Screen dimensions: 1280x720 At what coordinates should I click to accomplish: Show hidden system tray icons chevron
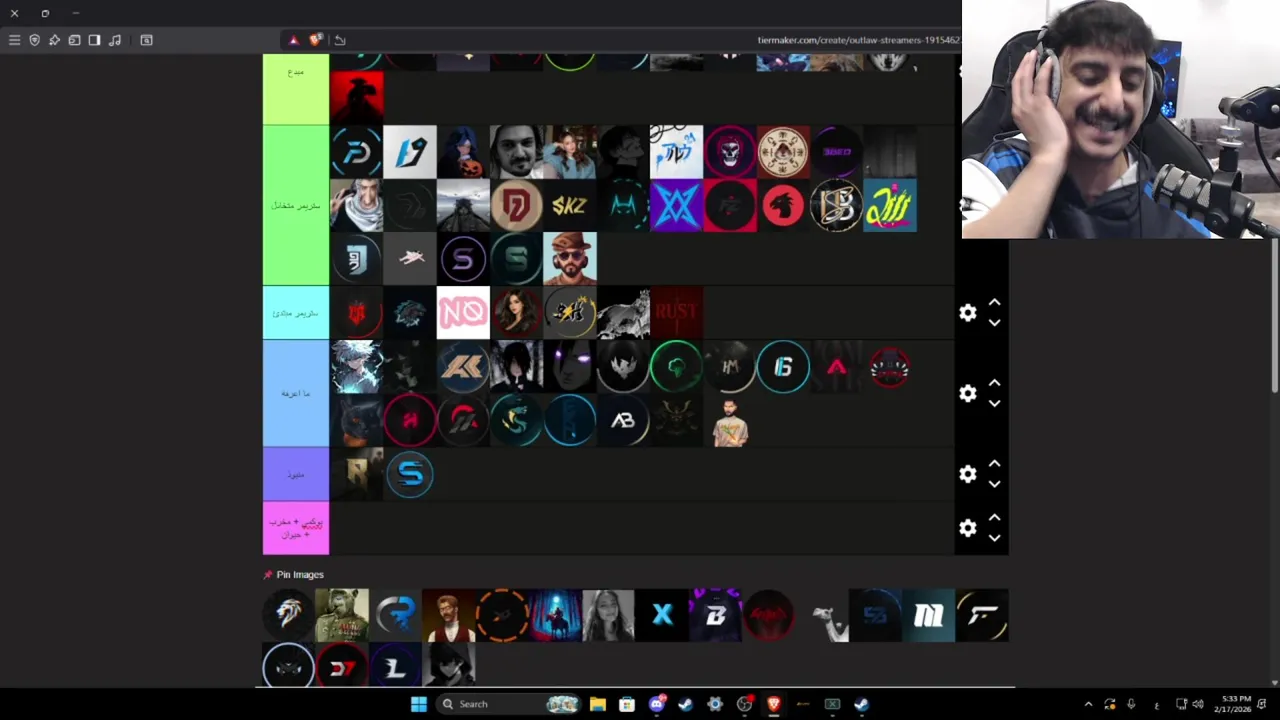1088,704
